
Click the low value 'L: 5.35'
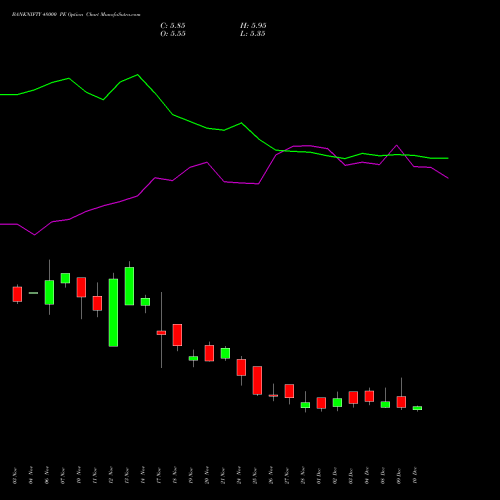(x=253, y=34)
